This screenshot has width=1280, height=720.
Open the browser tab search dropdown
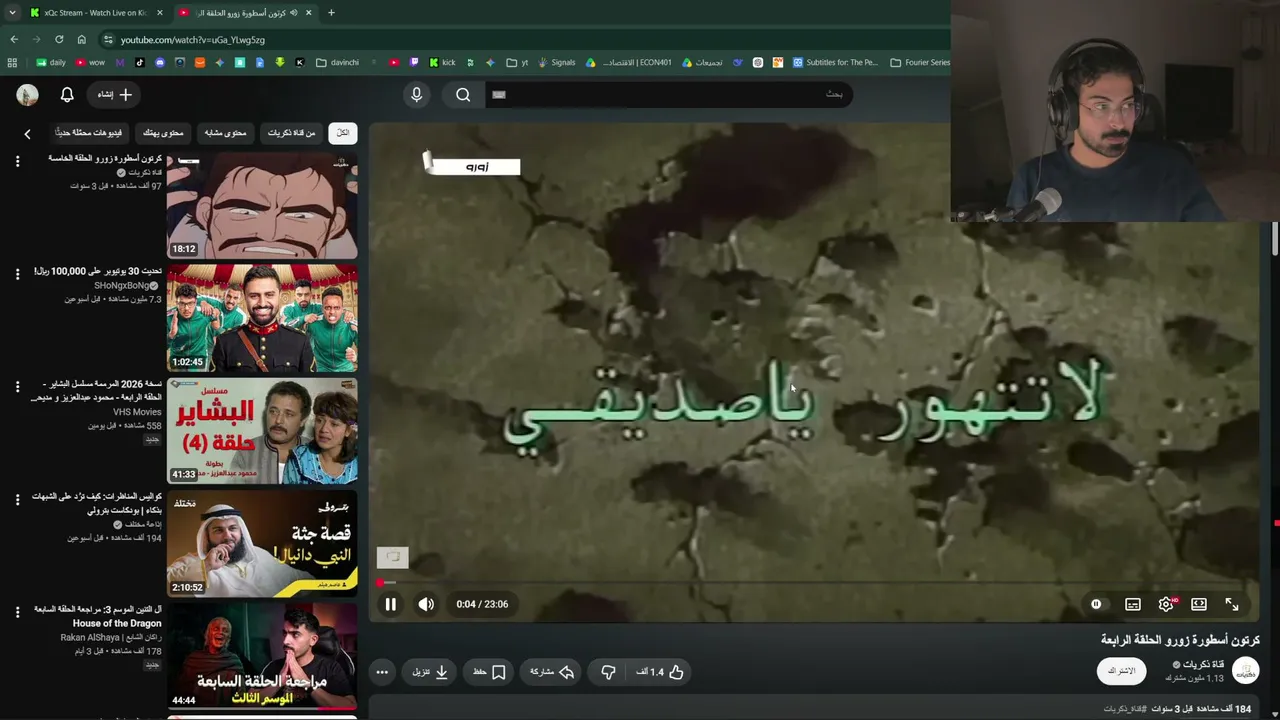click(x=12, y=13)
